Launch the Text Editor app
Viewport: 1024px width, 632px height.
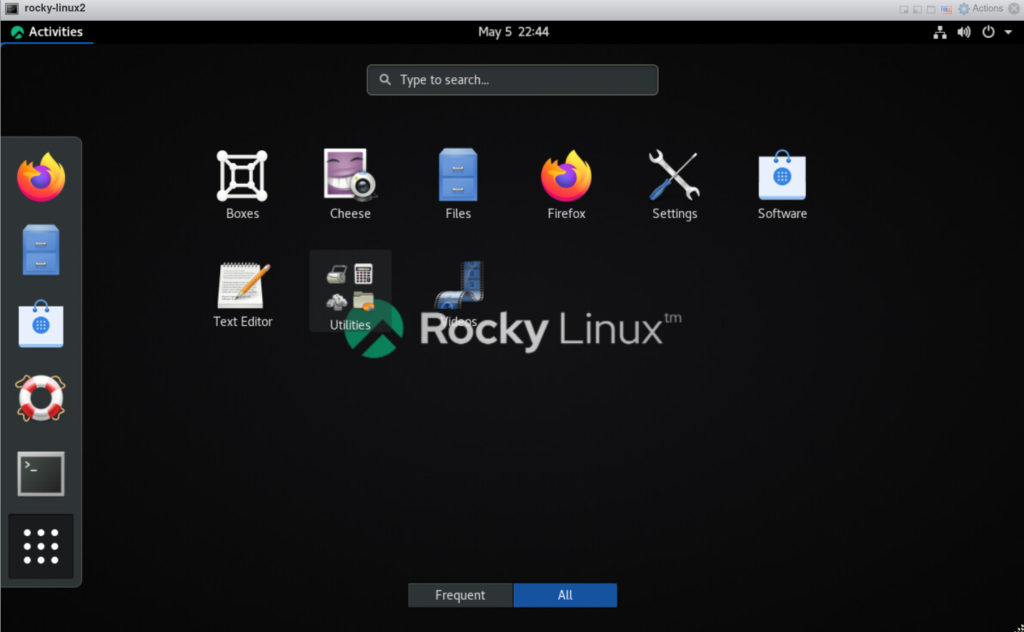[242, 293]
